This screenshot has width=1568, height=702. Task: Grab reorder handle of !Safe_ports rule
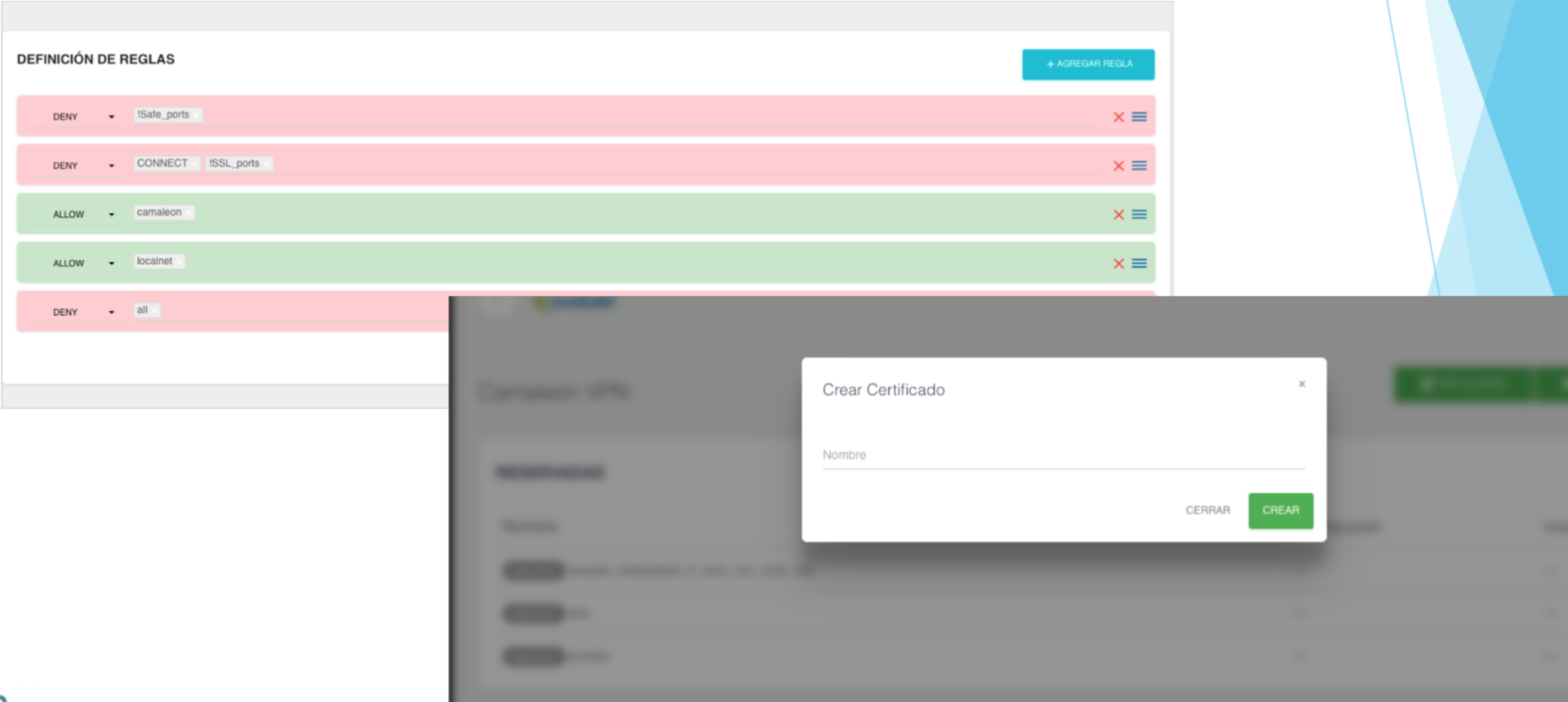(x=1139, y=117)
